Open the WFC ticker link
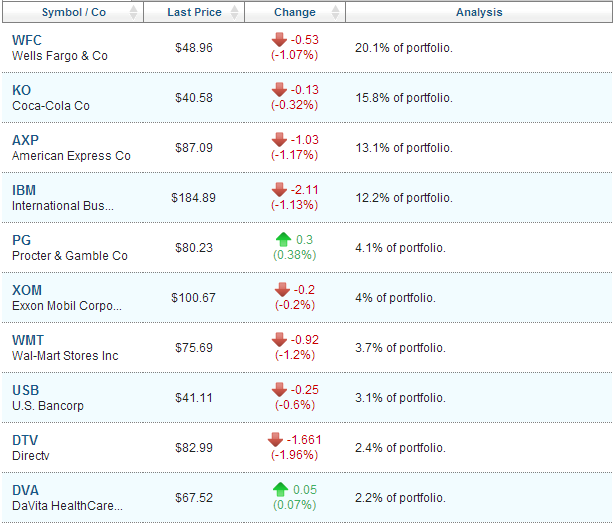Screen dimensions: 615x524 pyautogui.click(x=27, y=40)
